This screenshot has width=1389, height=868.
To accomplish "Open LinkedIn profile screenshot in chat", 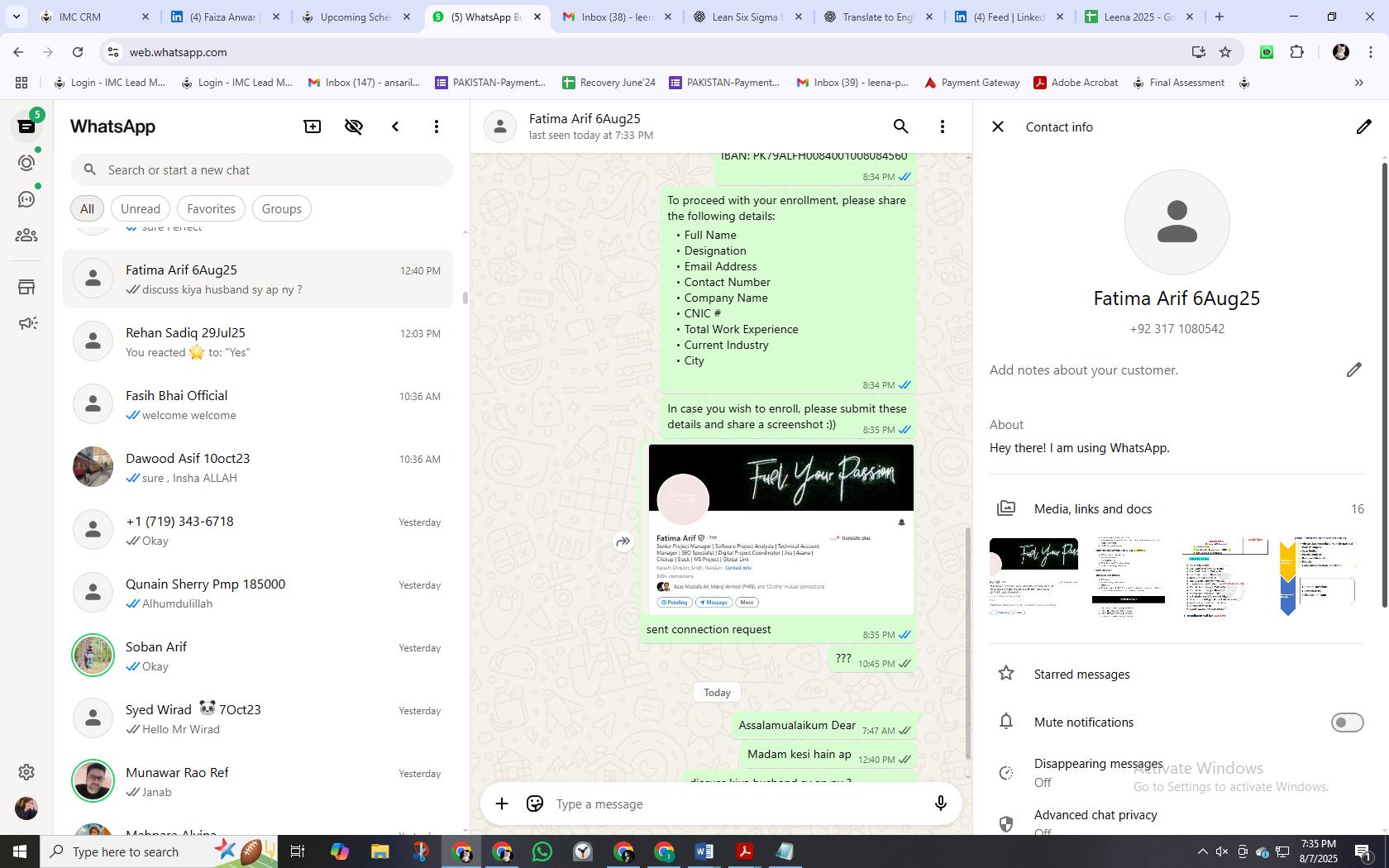I will [781, 530].
